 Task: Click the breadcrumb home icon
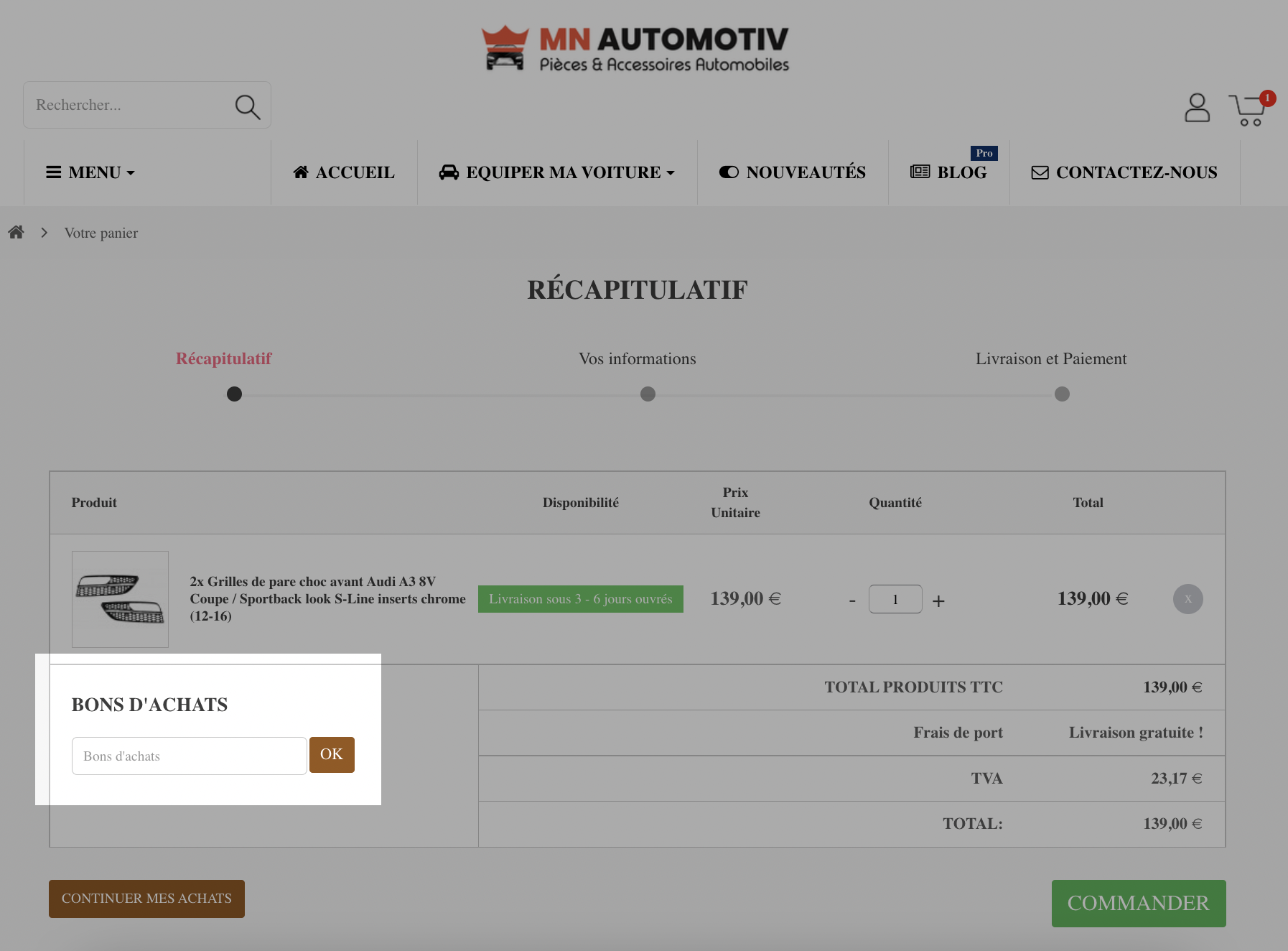click(16, 232)
